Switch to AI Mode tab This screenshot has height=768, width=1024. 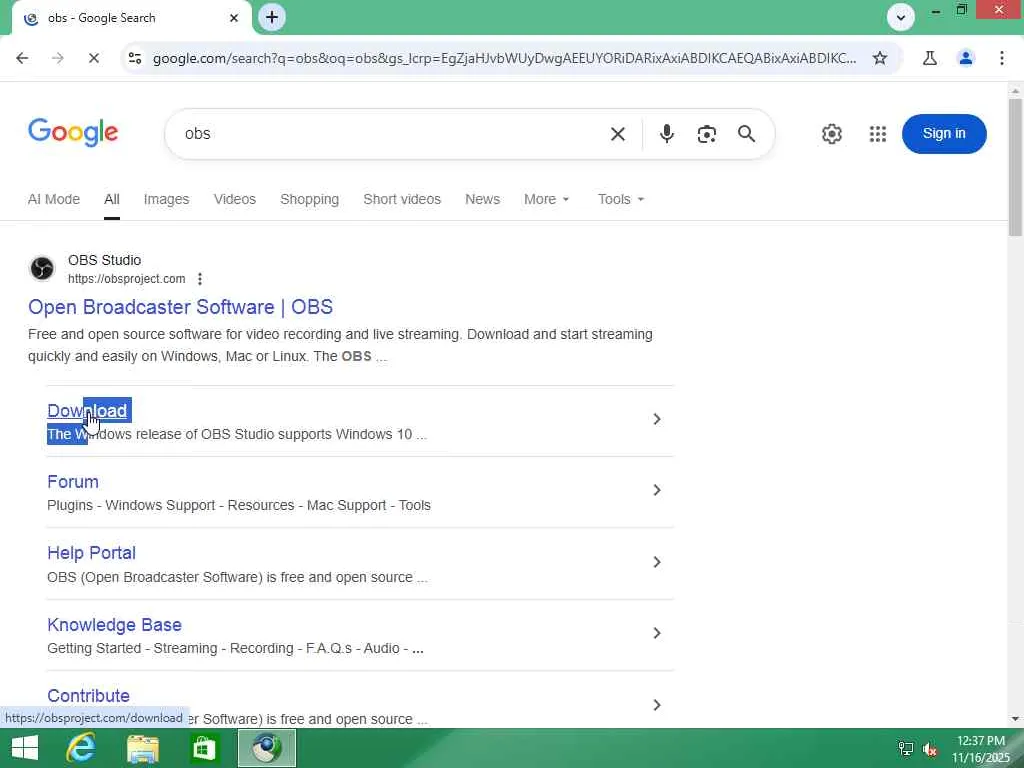54,199
